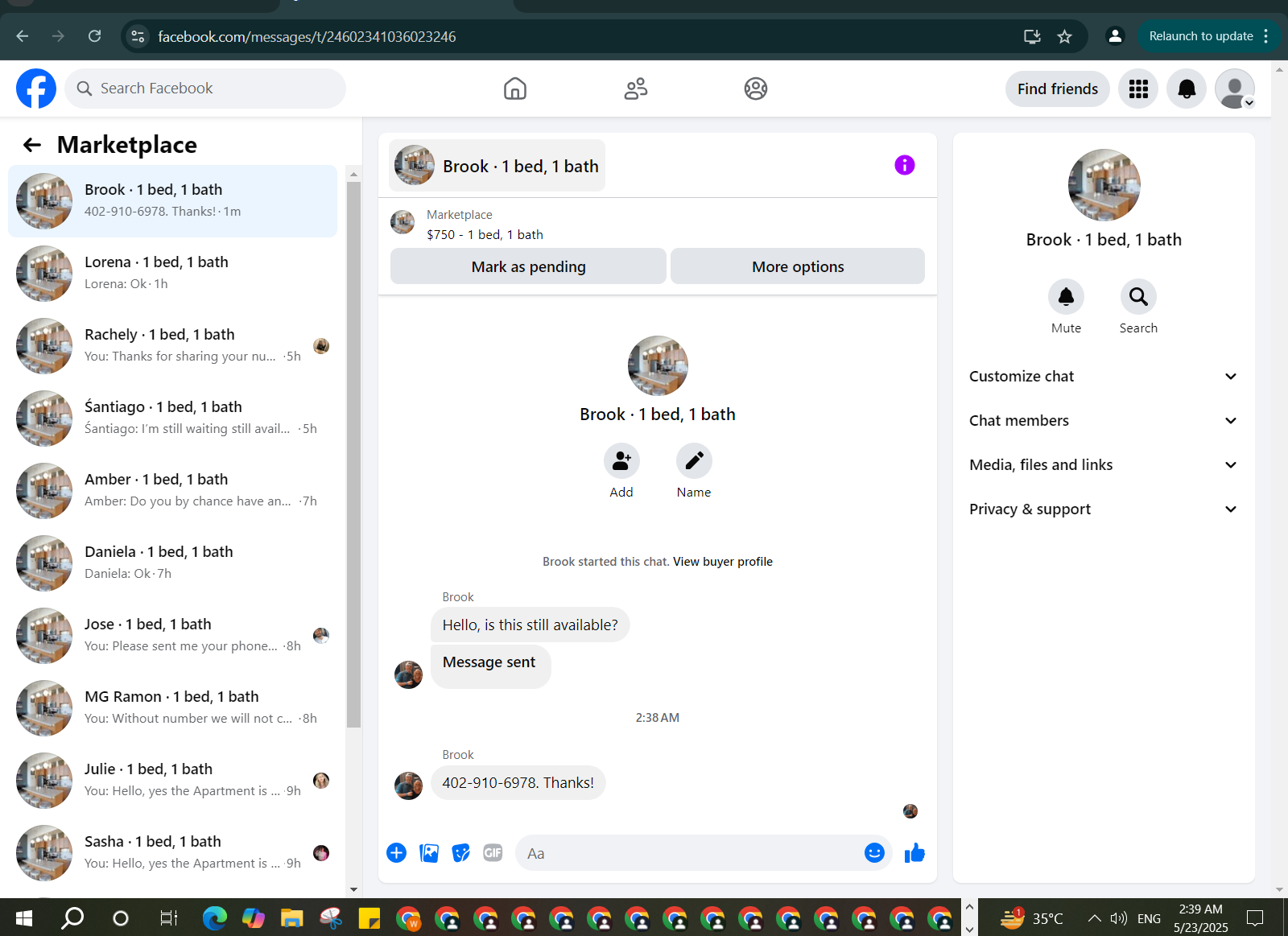The width and height of the screenshot is (1288, 936).
Task: Open the notifications bell icon
Action: [x=1187, y=89]
